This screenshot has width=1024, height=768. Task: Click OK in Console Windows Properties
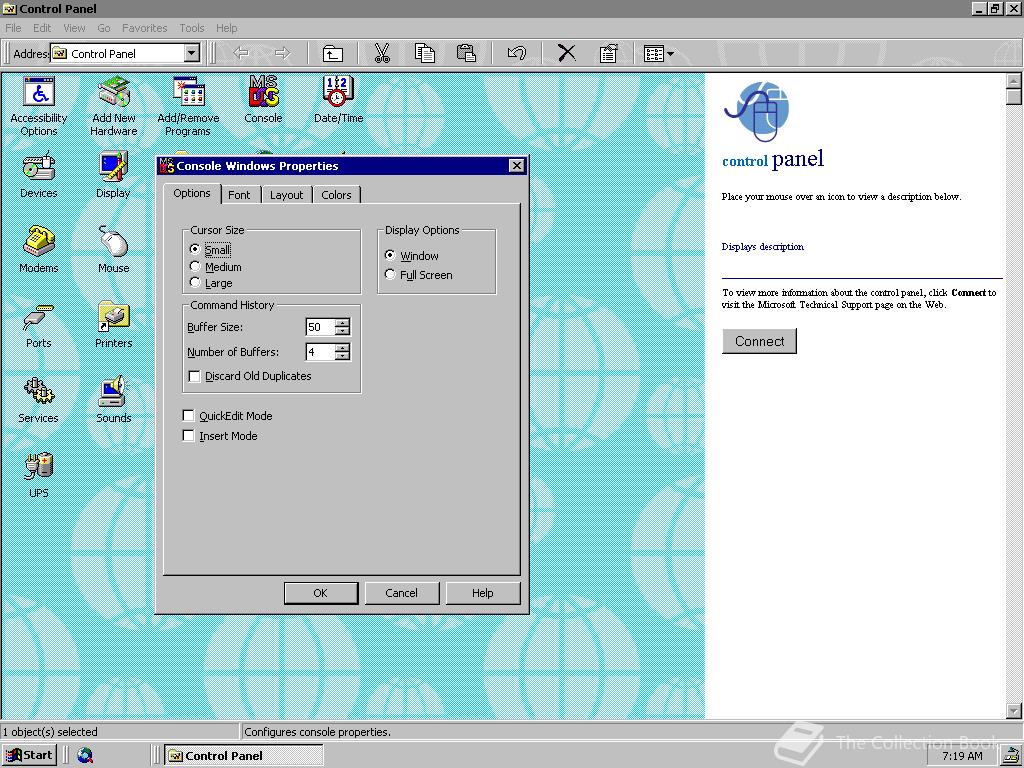(321, 593)
